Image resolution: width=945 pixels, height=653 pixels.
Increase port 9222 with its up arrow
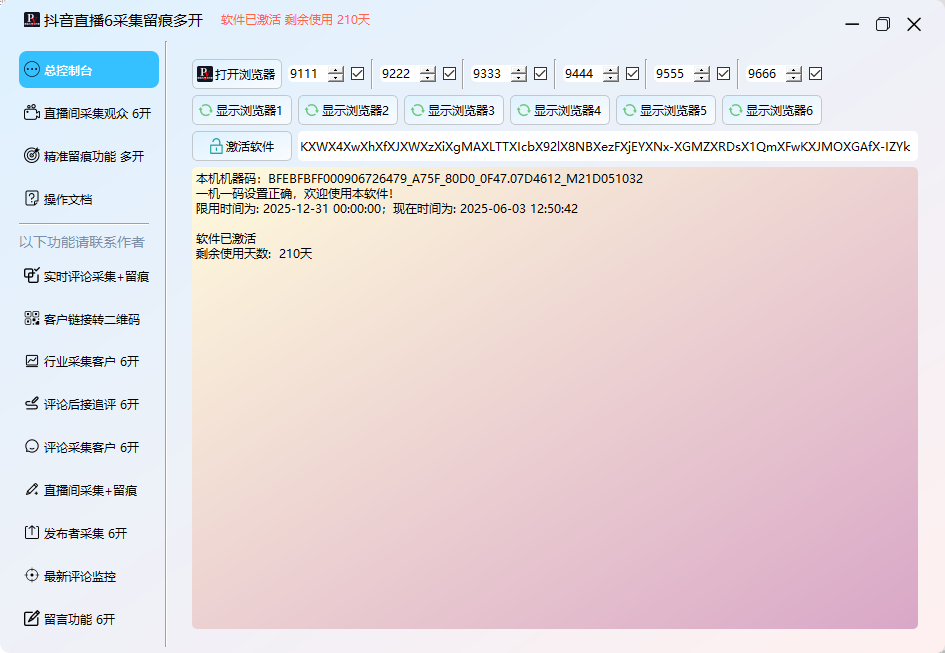[x=428, y=70]
